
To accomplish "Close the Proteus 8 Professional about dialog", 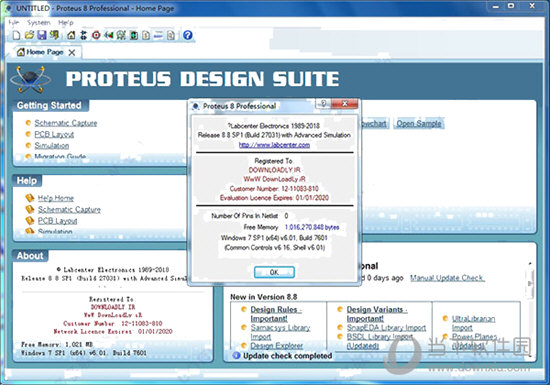I will coord(344,103).
